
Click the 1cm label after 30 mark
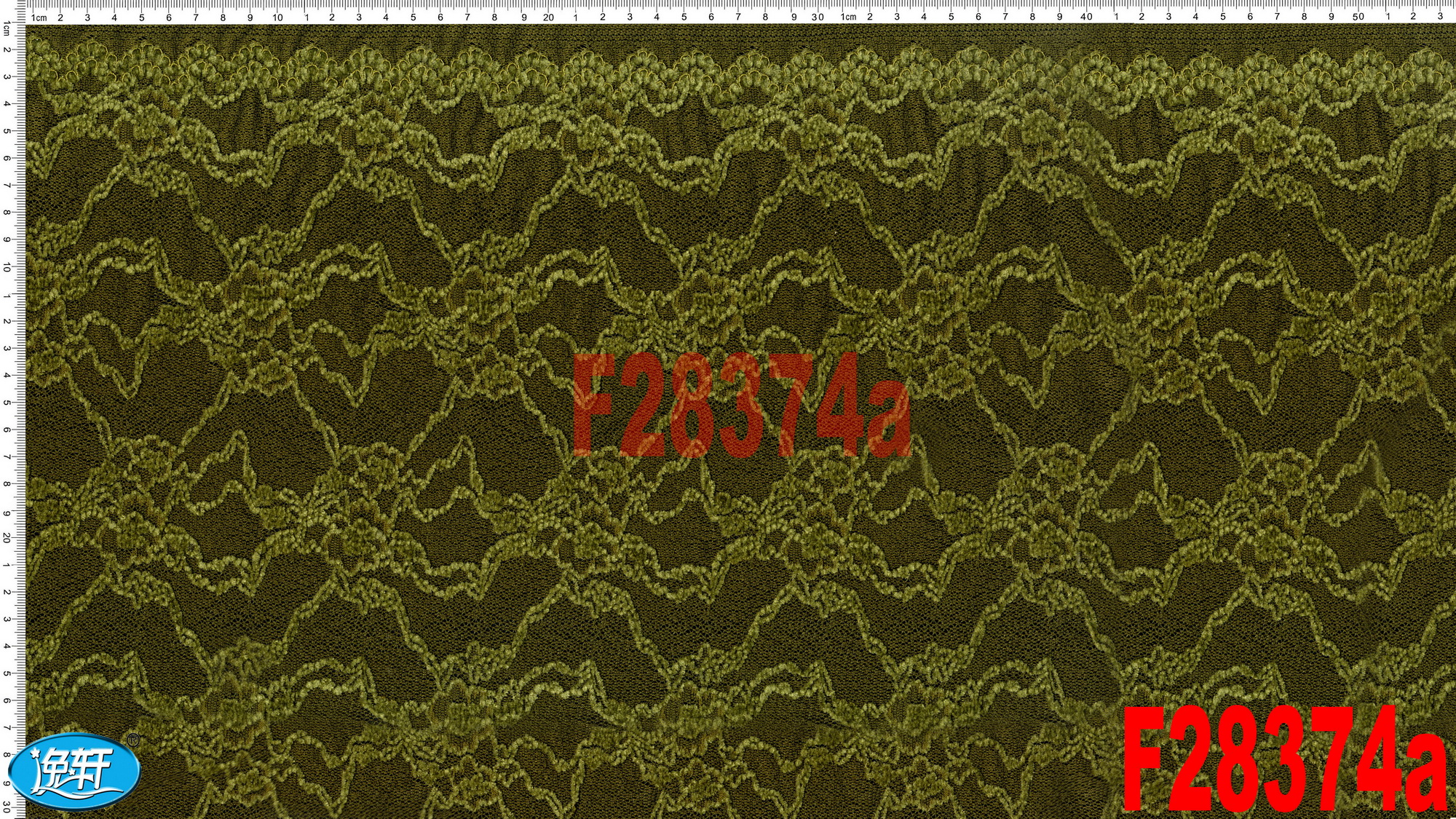[x=848, y=17]
